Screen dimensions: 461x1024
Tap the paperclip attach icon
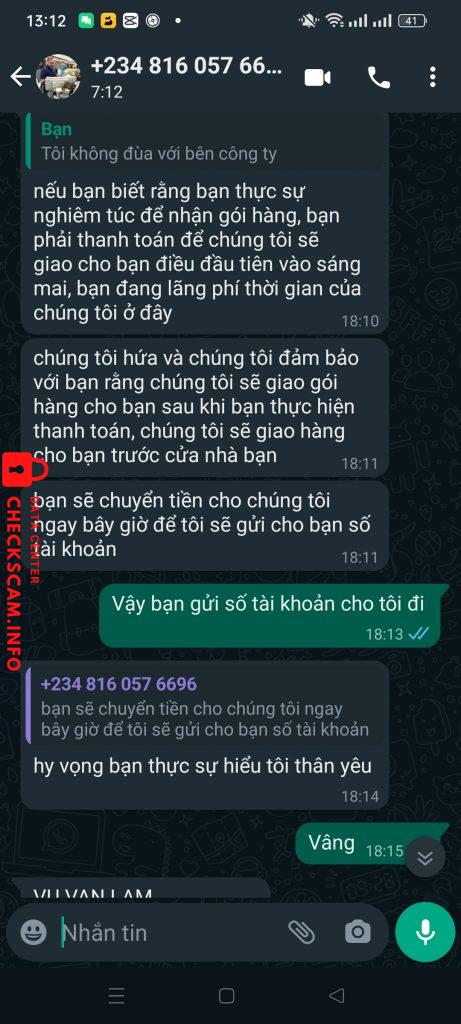click(302, 932)
